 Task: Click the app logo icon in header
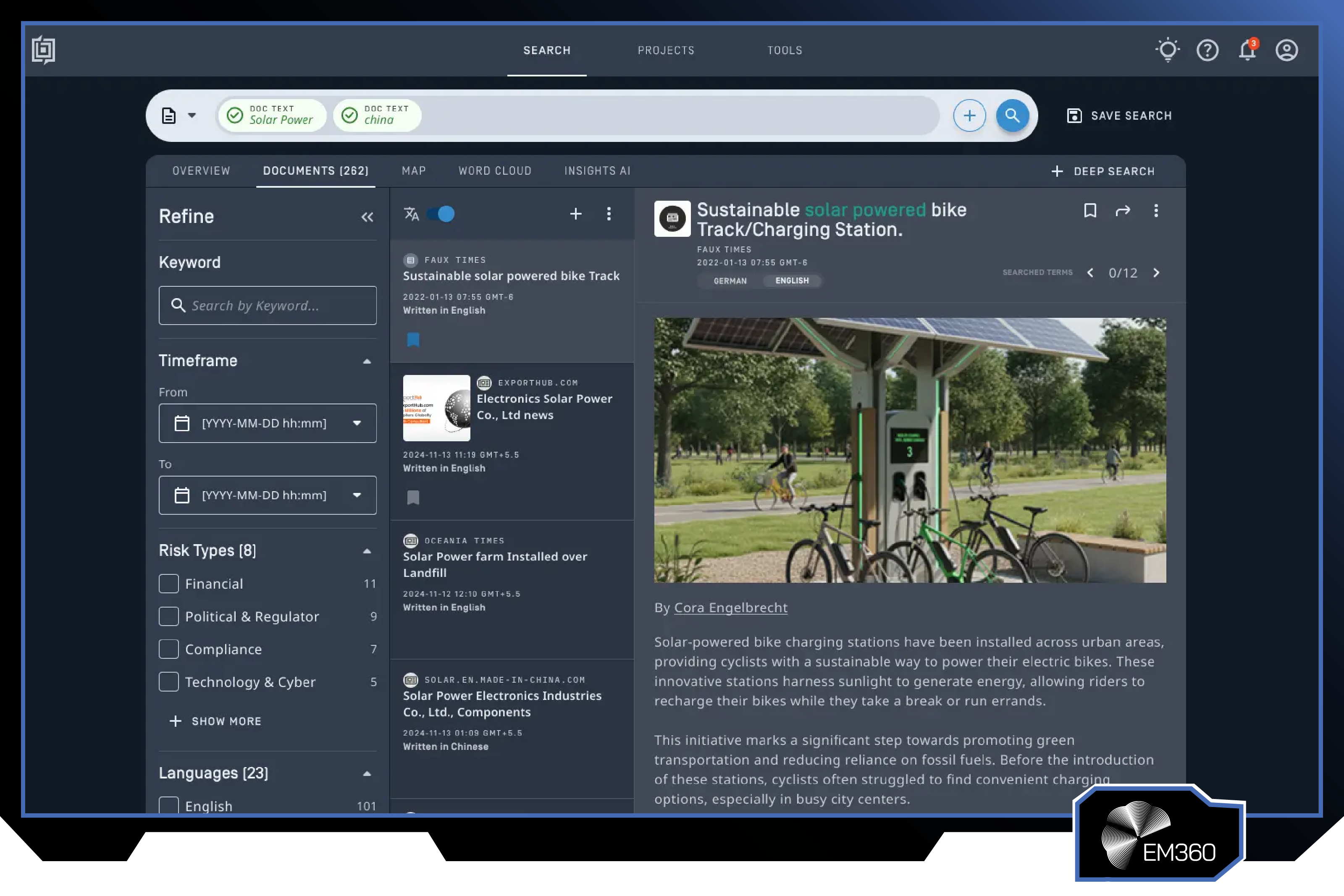[43, 50]
